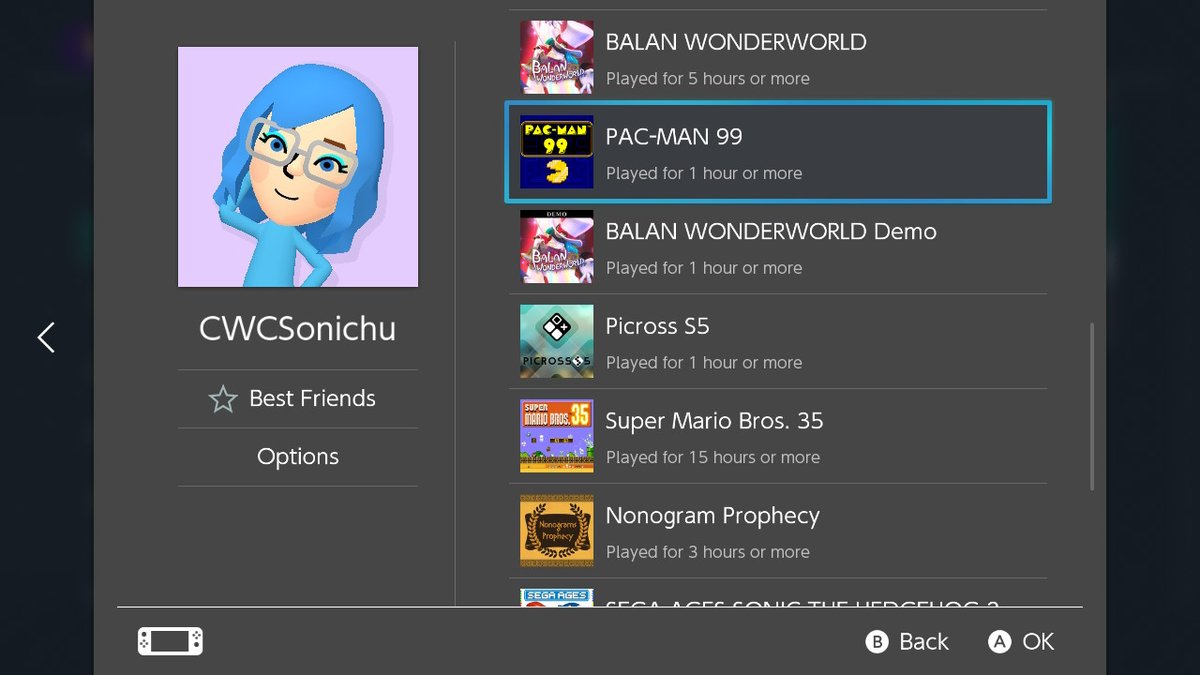Open the BALAN WONDERWORLD game icon
This screenshot has height=675, width=1200.
click(556, 57)
